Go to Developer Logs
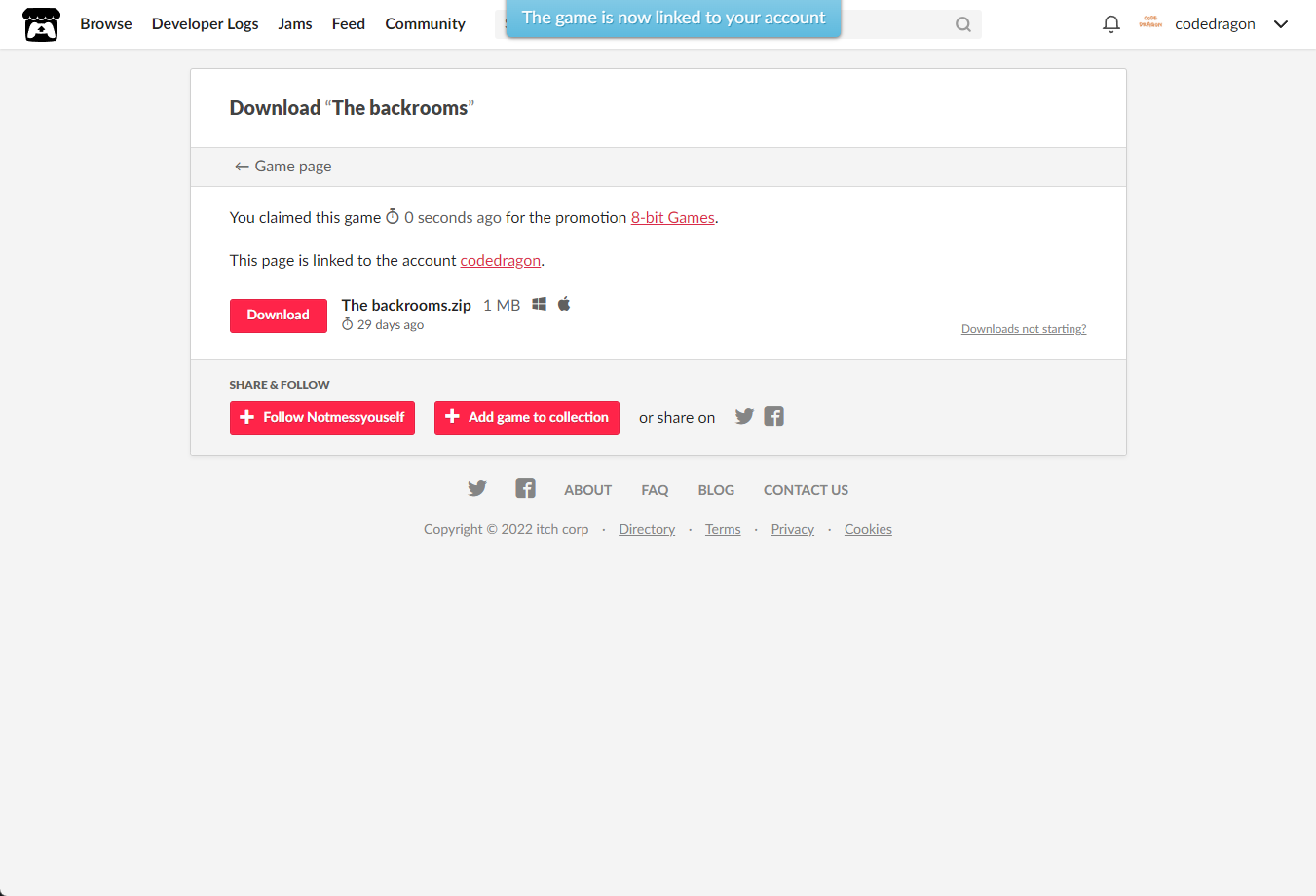Image resolution: width=1316 pixels, height=896 pixels. tap(205, 23)
